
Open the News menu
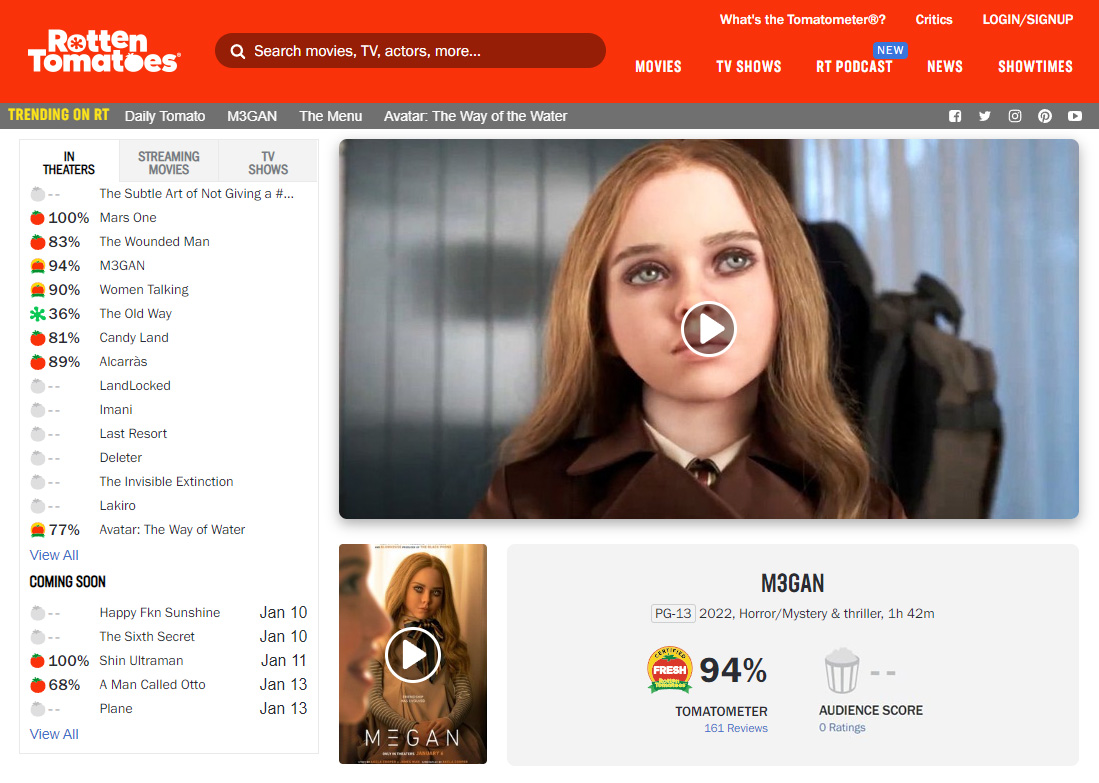coord(945,67)
